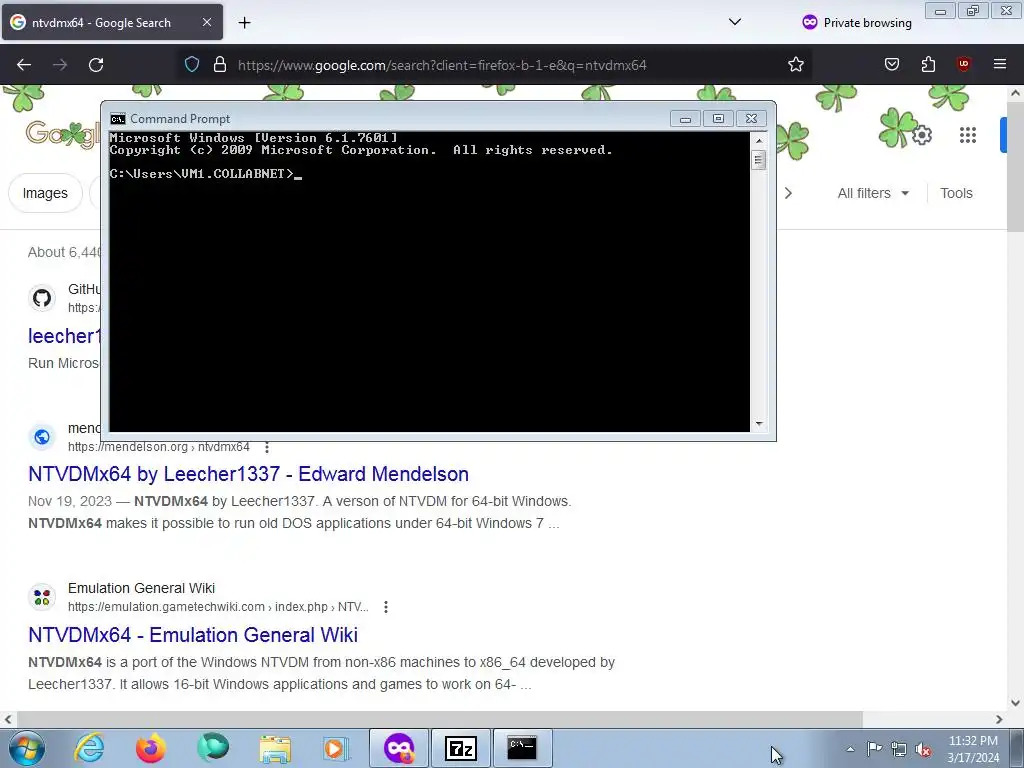The height and width of the screenshot is (768, 1024).
Task: Open the Windows Start menu
Action: (x=26, y=748)
